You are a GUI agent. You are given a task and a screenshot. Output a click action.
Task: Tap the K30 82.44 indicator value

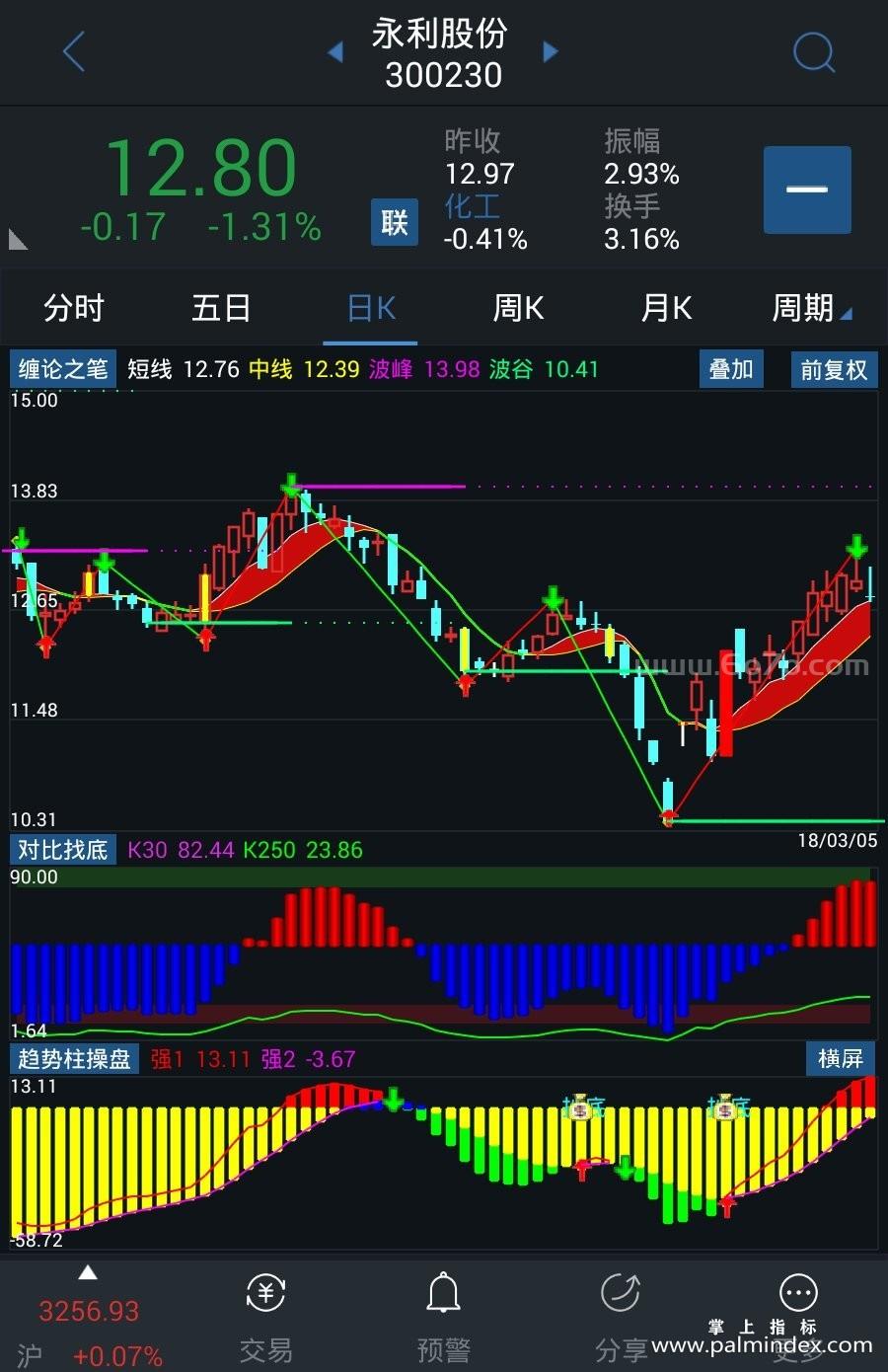pyautogui.click(x=181, y=850)
